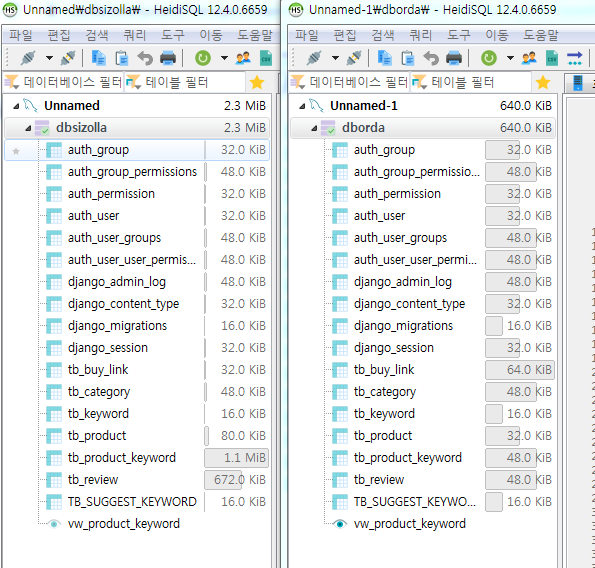The height and width of the screenshot is (568, 595).
Task: Click the copy icon in left window toolbar
Action: (x=99, y=58)
